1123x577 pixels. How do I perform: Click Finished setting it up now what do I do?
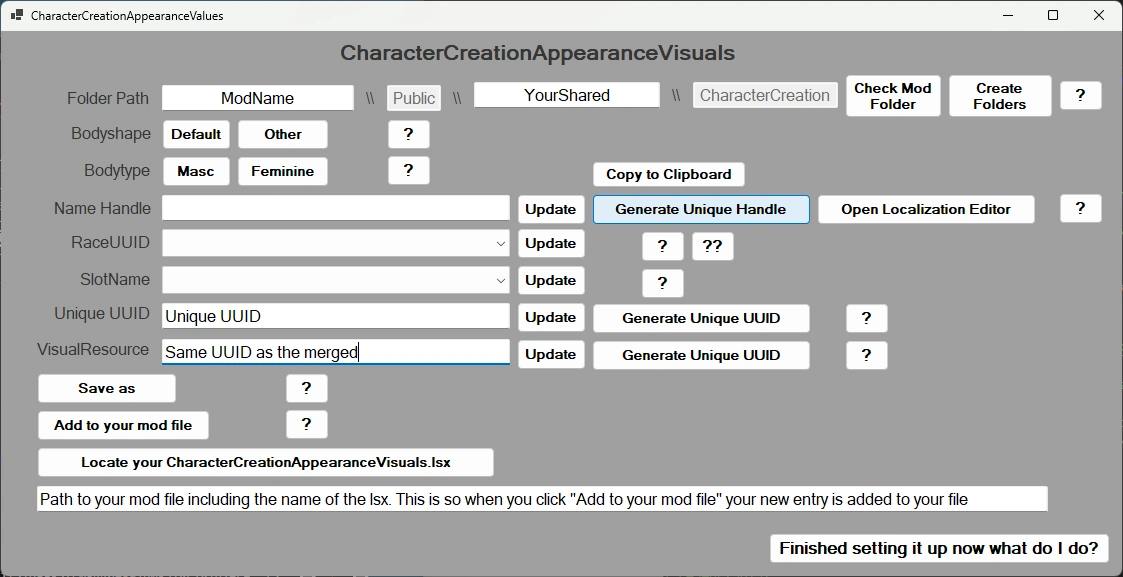pyautogui.click(x=938, y=548)
